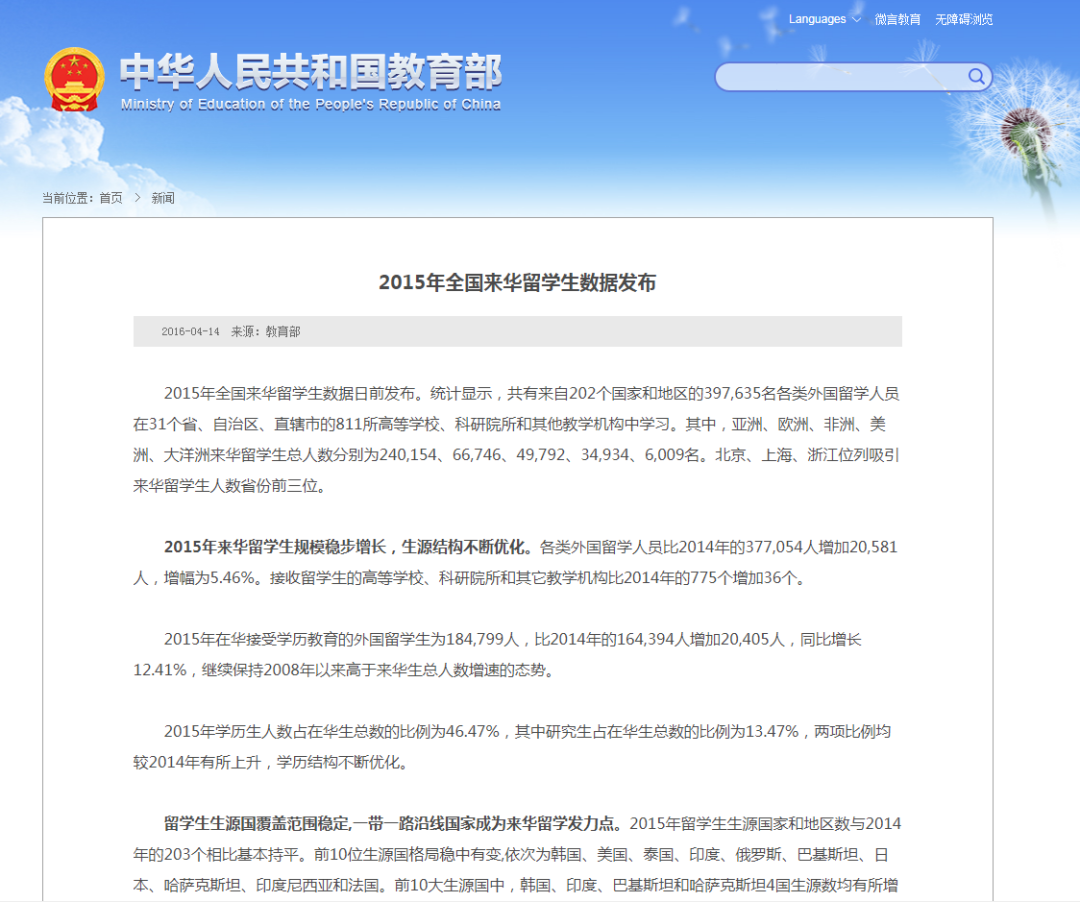This screenshot has height=902, width=1080.
Task: Focus the site search input field
Action: [853, 76]
